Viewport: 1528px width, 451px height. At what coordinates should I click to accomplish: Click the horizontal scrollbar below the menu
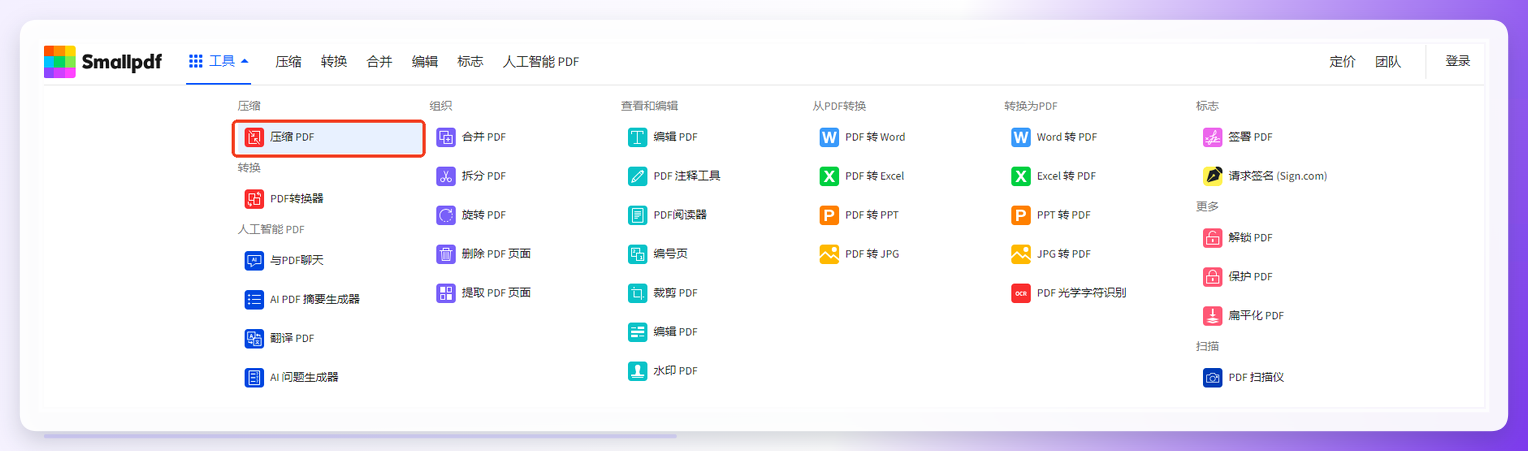pyautogui.click(x=360, y=436)
